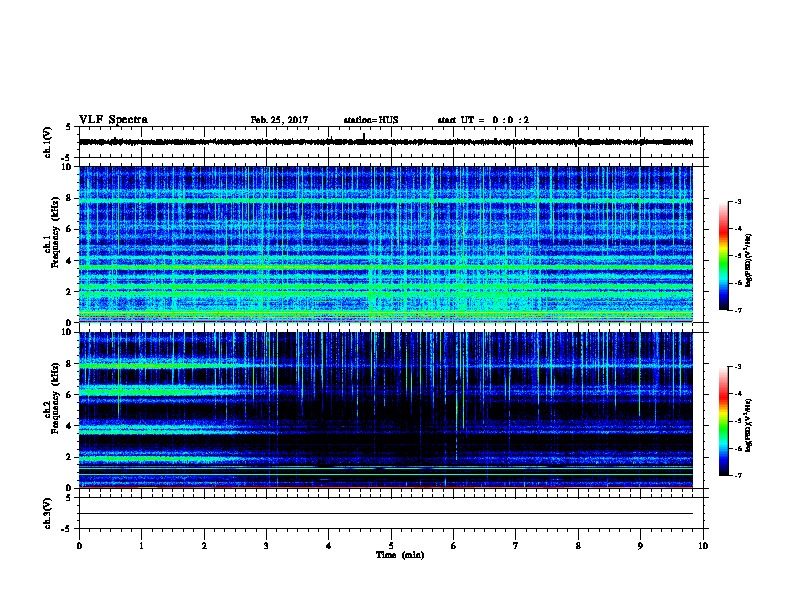Click the ch.1 colorbar log(PSD) unit label
Image resolution: width=792 pixels, height=612 pixels.
tap(748, 260)
